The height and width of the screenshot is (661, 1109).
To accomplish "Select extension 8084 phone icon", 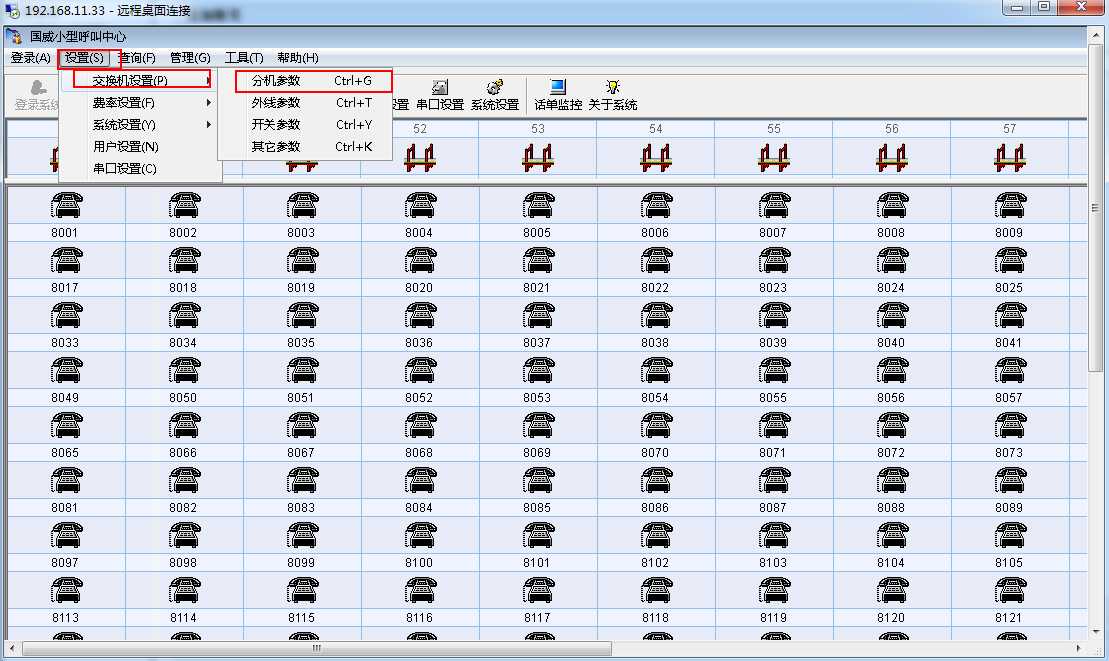I will 420,481.
